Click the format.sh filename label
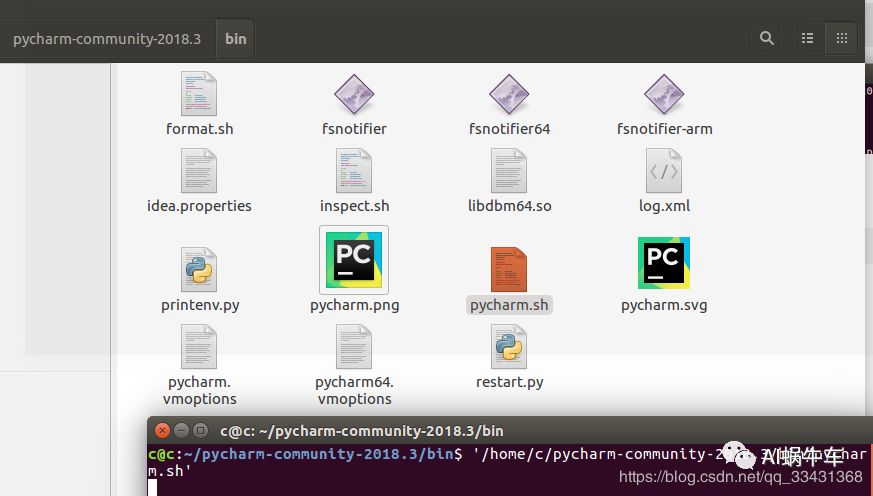This screenshot has height=496, width=873. [x=199, y=129]
